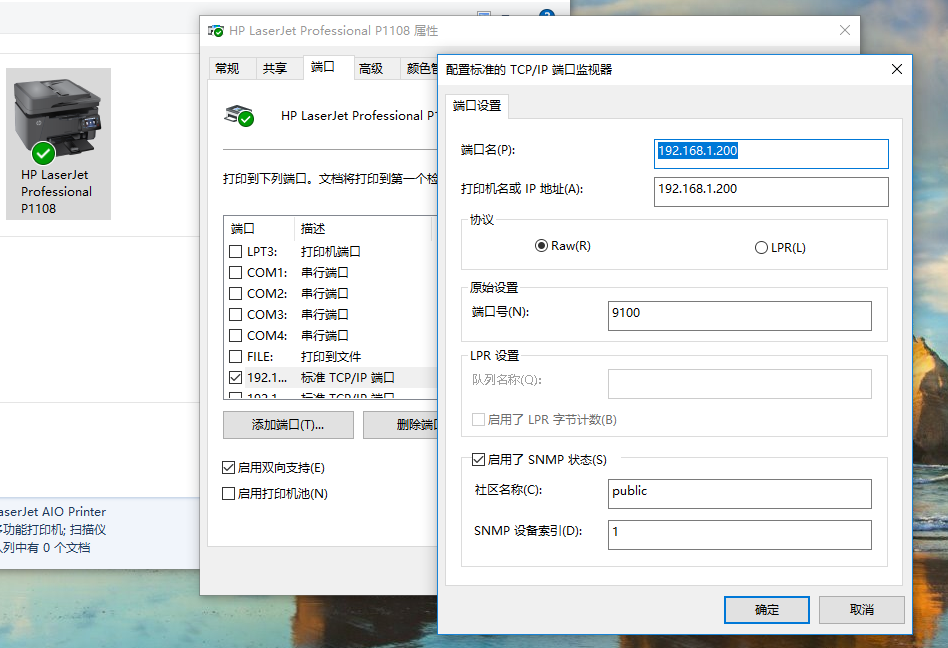The image size is (948, 648).
Task: Uncheck 启用双向支持 option
Action: [x=229, y=468]
